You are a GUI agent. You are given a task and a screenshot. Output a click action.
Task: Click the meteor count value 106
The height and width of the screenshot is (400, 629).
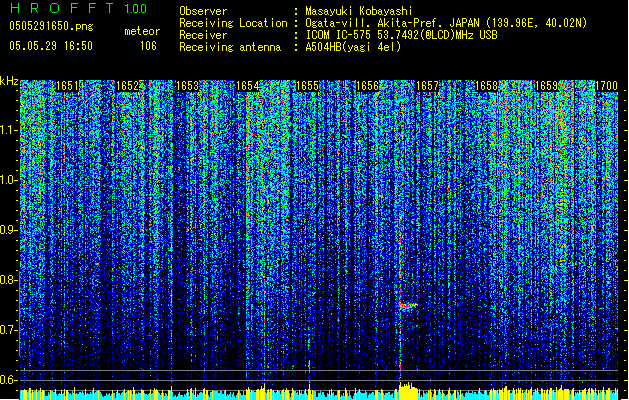tap(148, 46)
